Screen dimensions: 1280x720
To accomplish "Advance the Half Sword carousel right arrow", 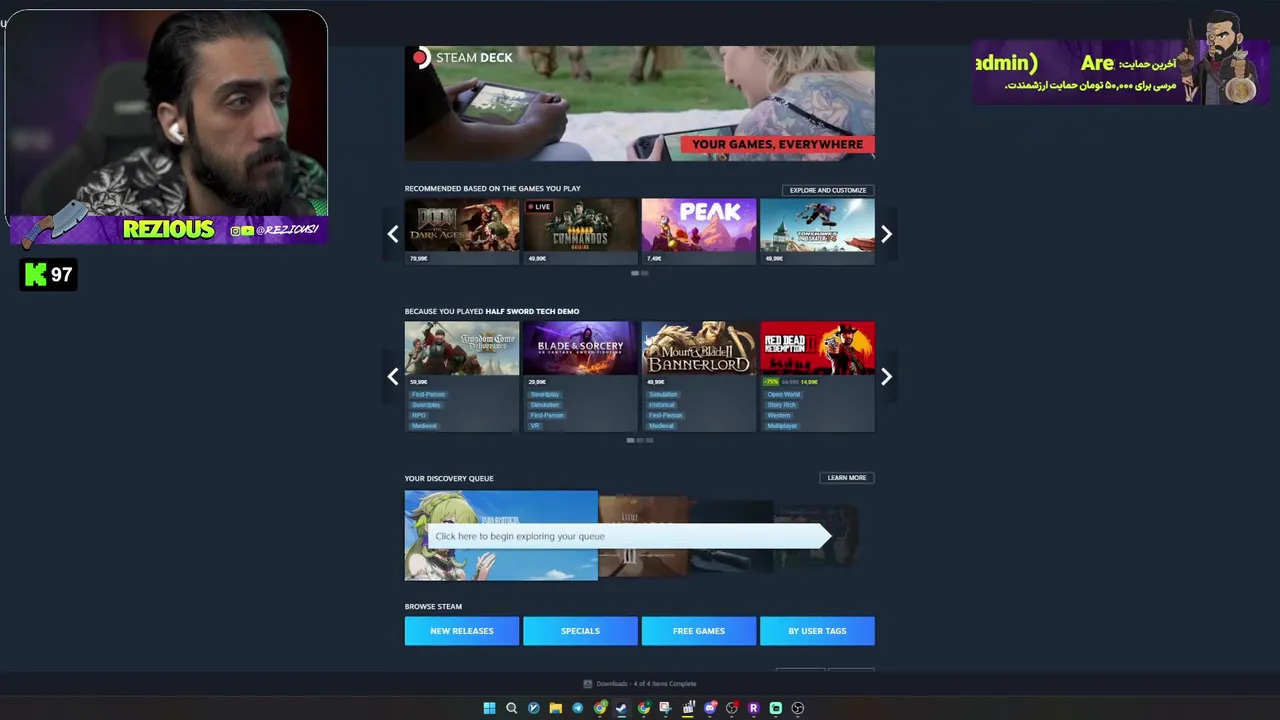I will pos(886,377).
